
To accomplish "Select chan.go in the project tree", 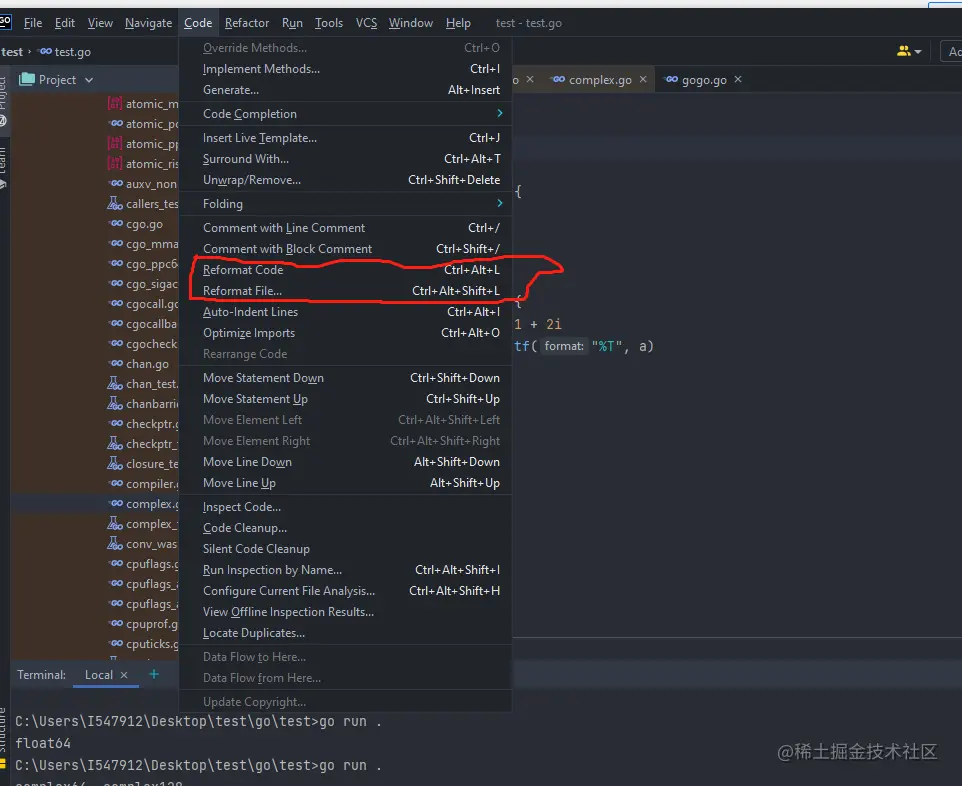I will click(x=147, y=364).
